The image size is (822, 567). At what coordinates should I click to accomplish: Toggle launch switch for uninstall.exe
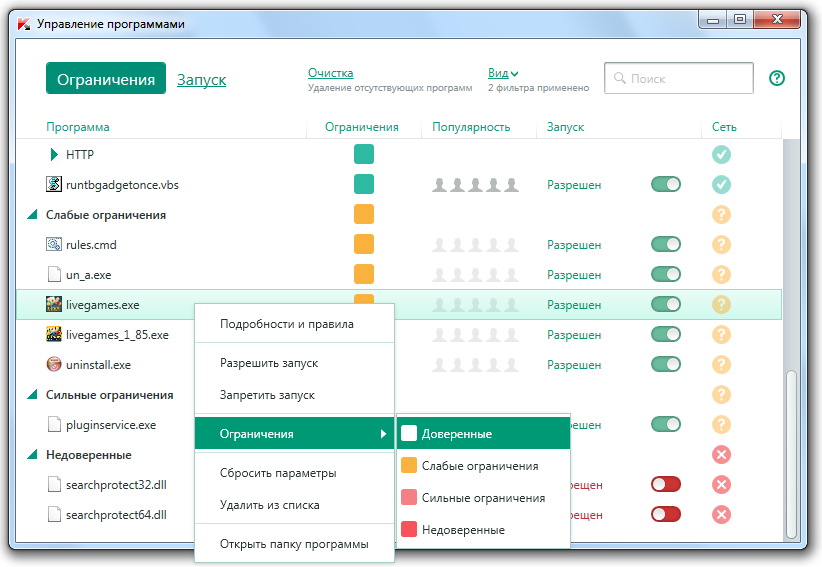coord(666,364)
